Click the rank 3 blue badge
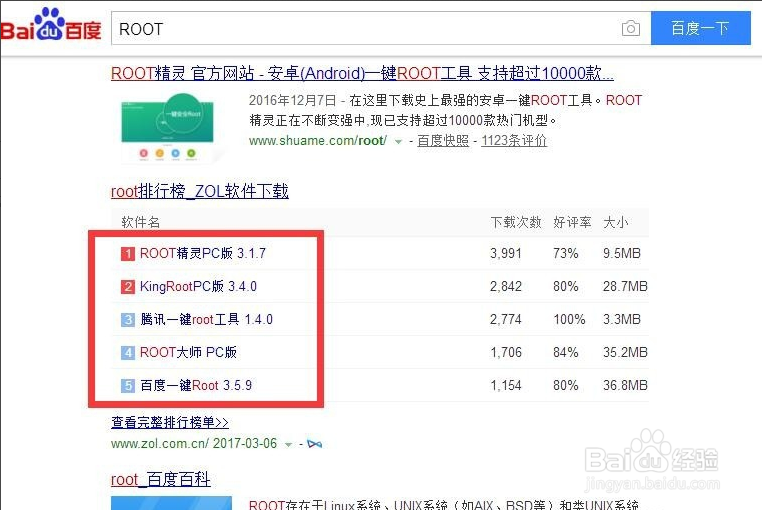 pyautogui.click(x=127, y=320)
